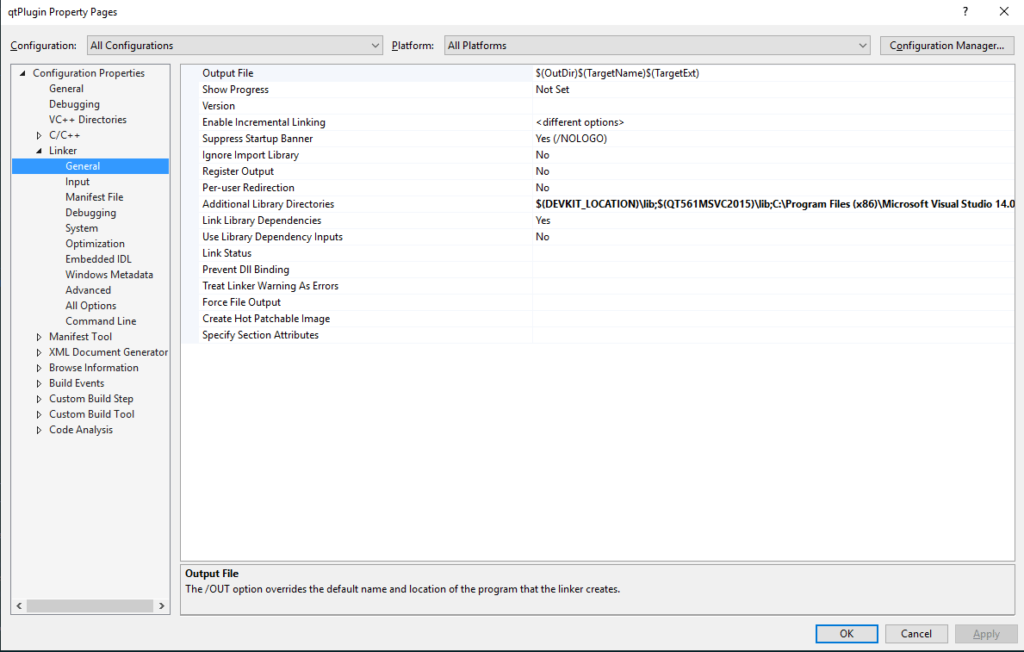The height and width of the screenshot is (652, 1024).
Task: Open the Linker Command Line page
Action: pyautogui.click(x=100, y=321)
